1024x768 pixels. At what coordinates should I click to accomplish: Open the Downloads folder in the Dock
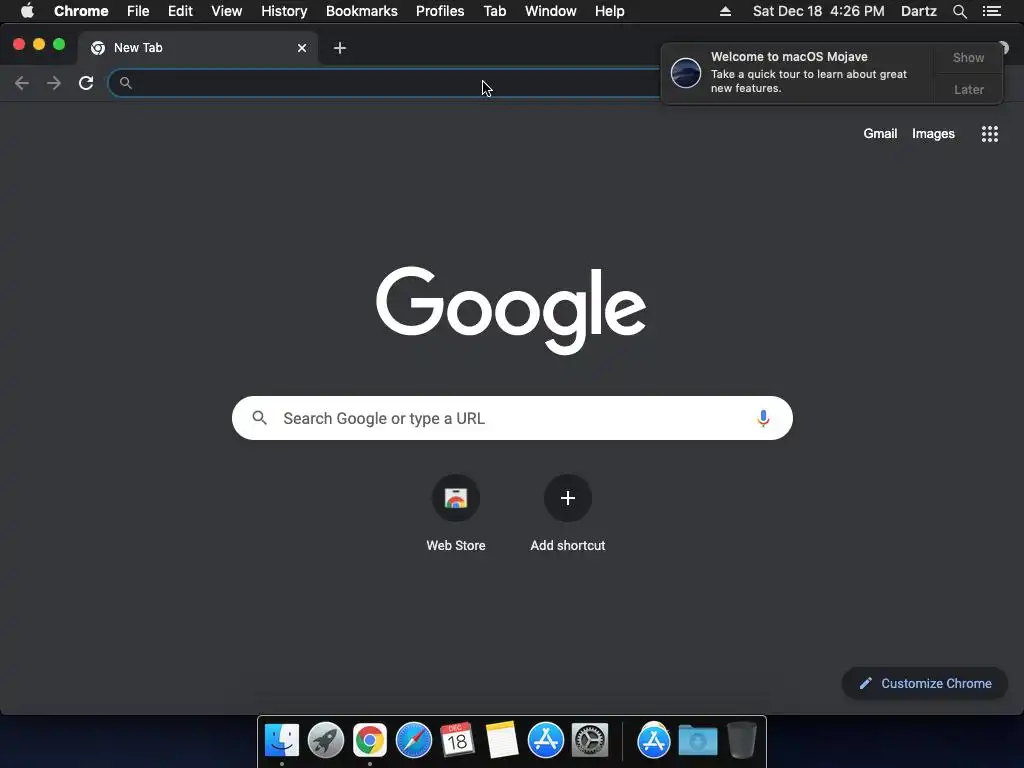coord(697,740)
